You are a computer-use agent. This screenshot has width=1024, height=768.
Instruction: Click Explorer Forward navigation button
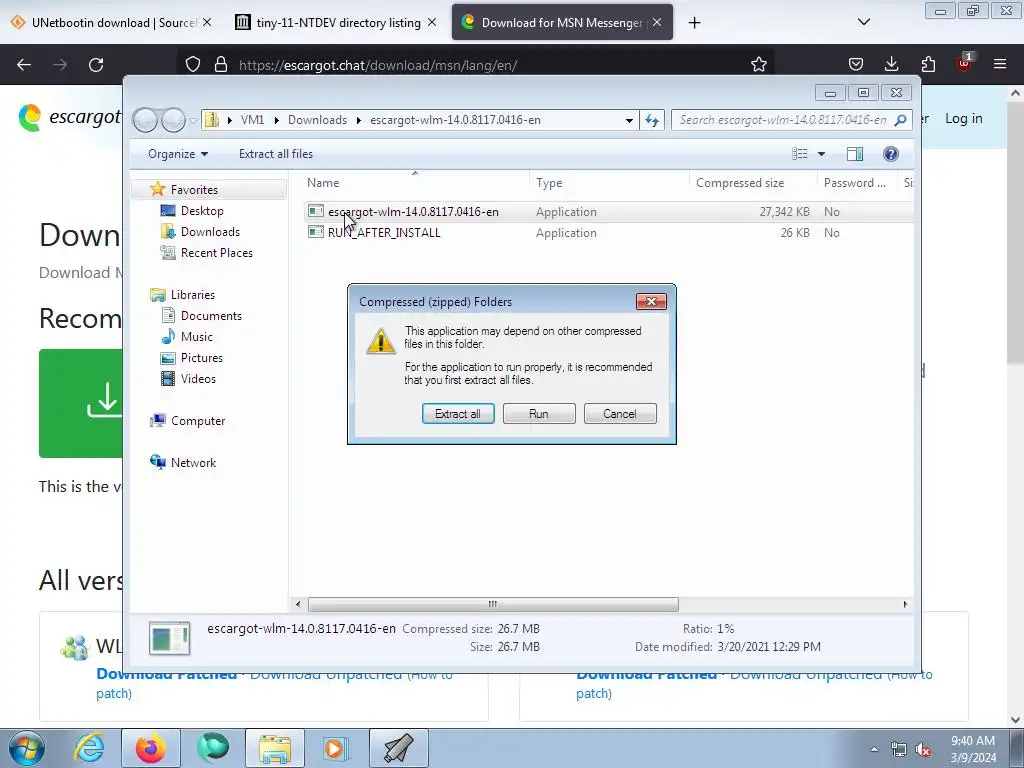pos(173,120)
